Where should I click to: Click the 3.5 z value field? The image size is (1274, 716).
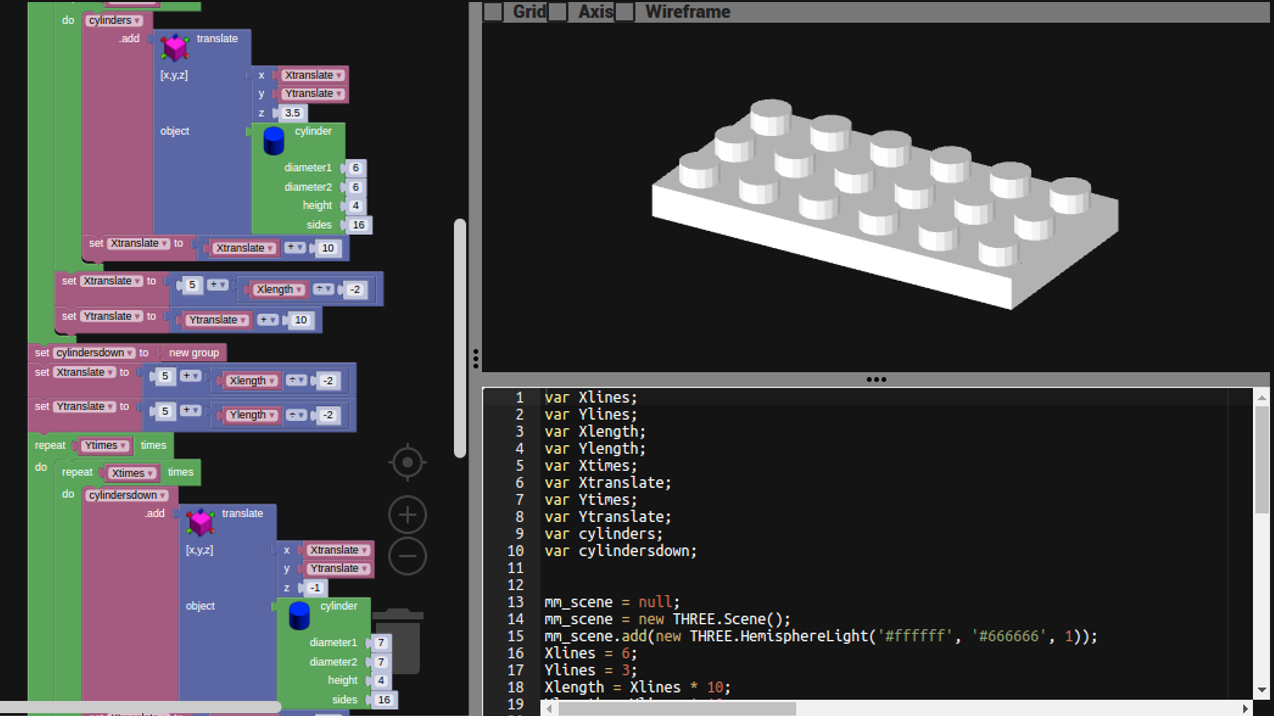click(292, 113)
